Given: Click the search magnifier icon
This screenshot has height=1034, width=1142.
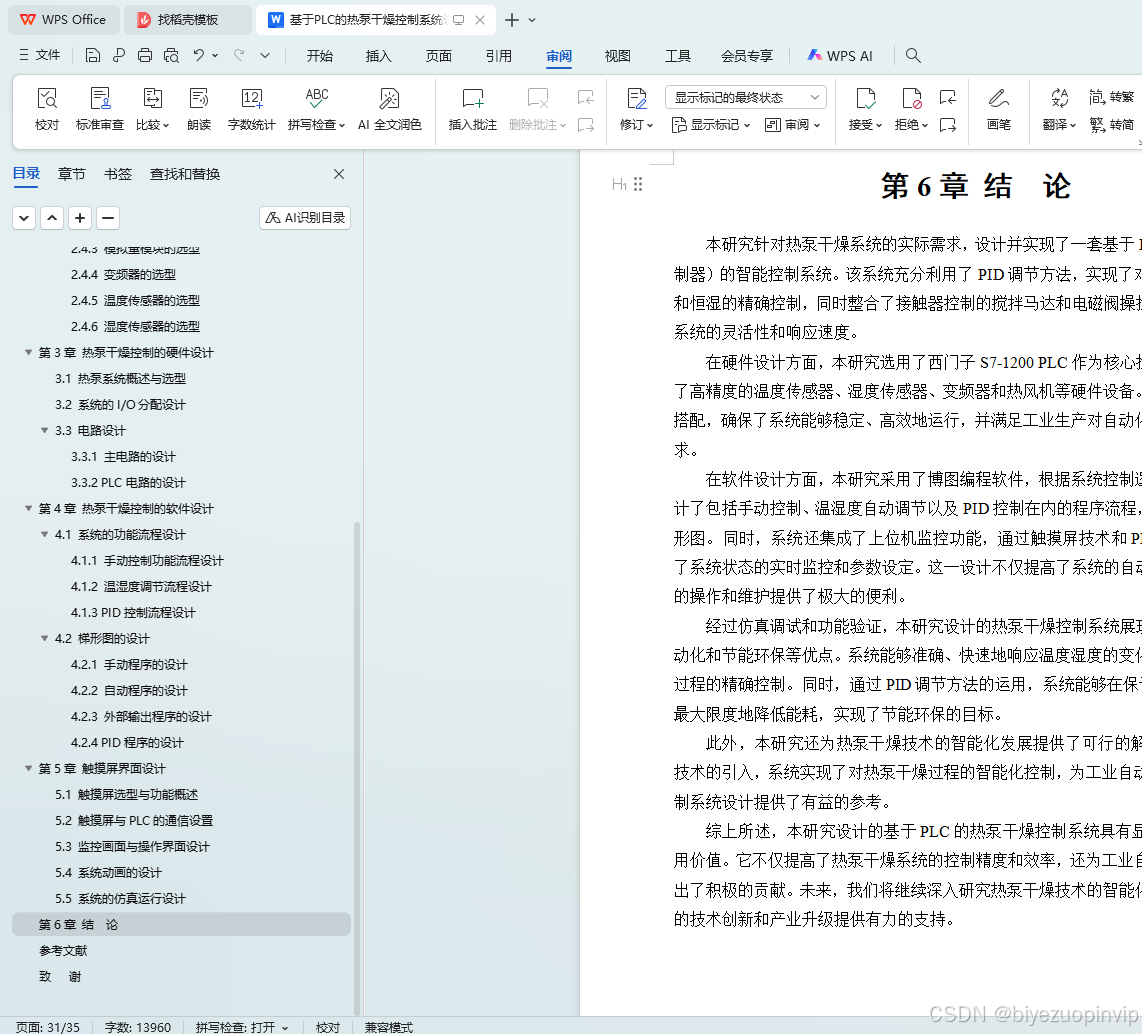Looking at the screenshot, I should click(913, 55).
